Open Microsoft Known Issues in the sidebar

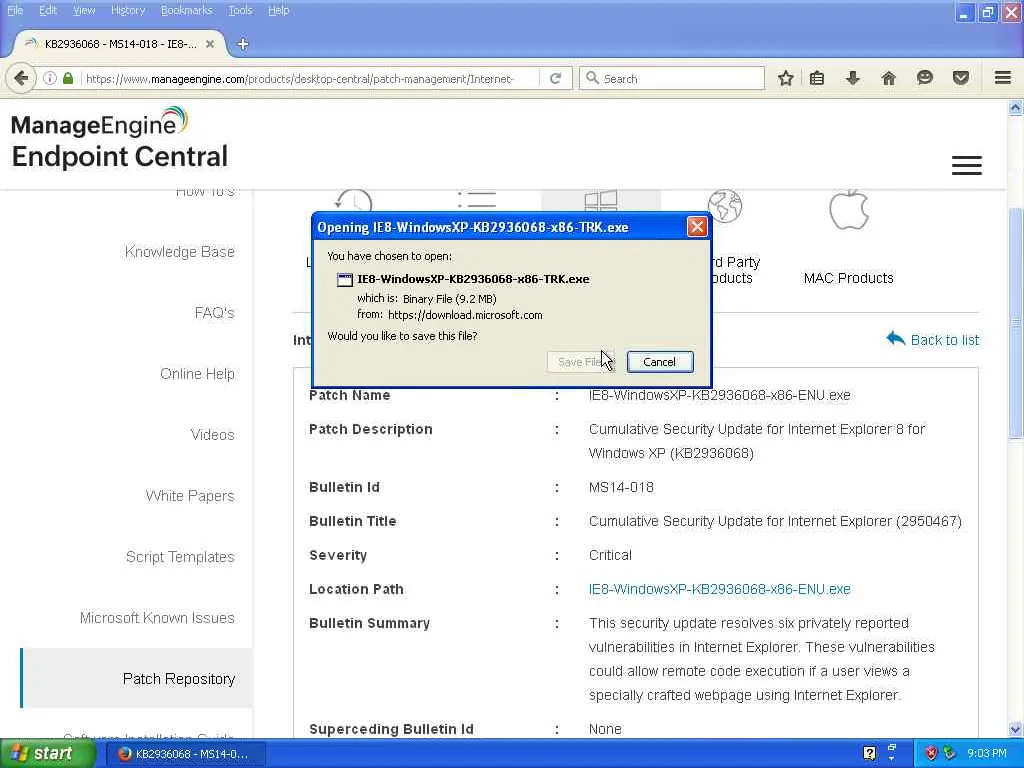(x=157, y=618)
